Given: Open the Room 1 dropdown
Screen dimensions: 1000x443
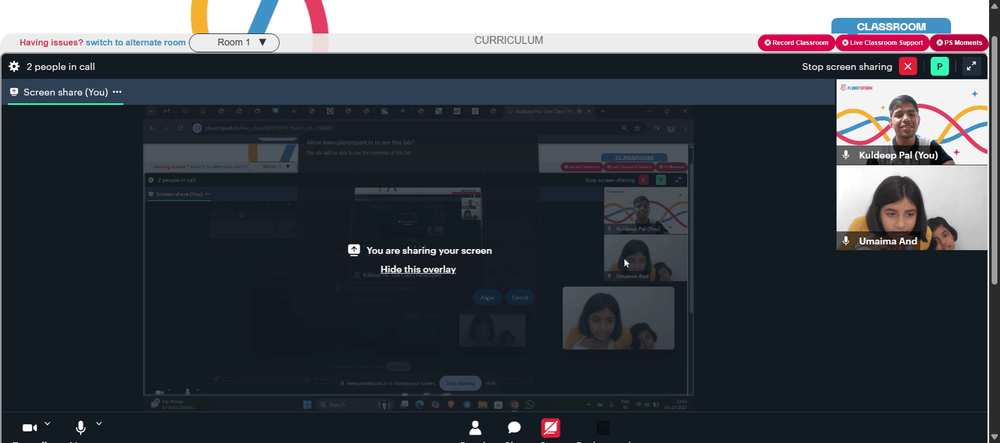Looking at the screenshot, I should (x=234, y=43).
